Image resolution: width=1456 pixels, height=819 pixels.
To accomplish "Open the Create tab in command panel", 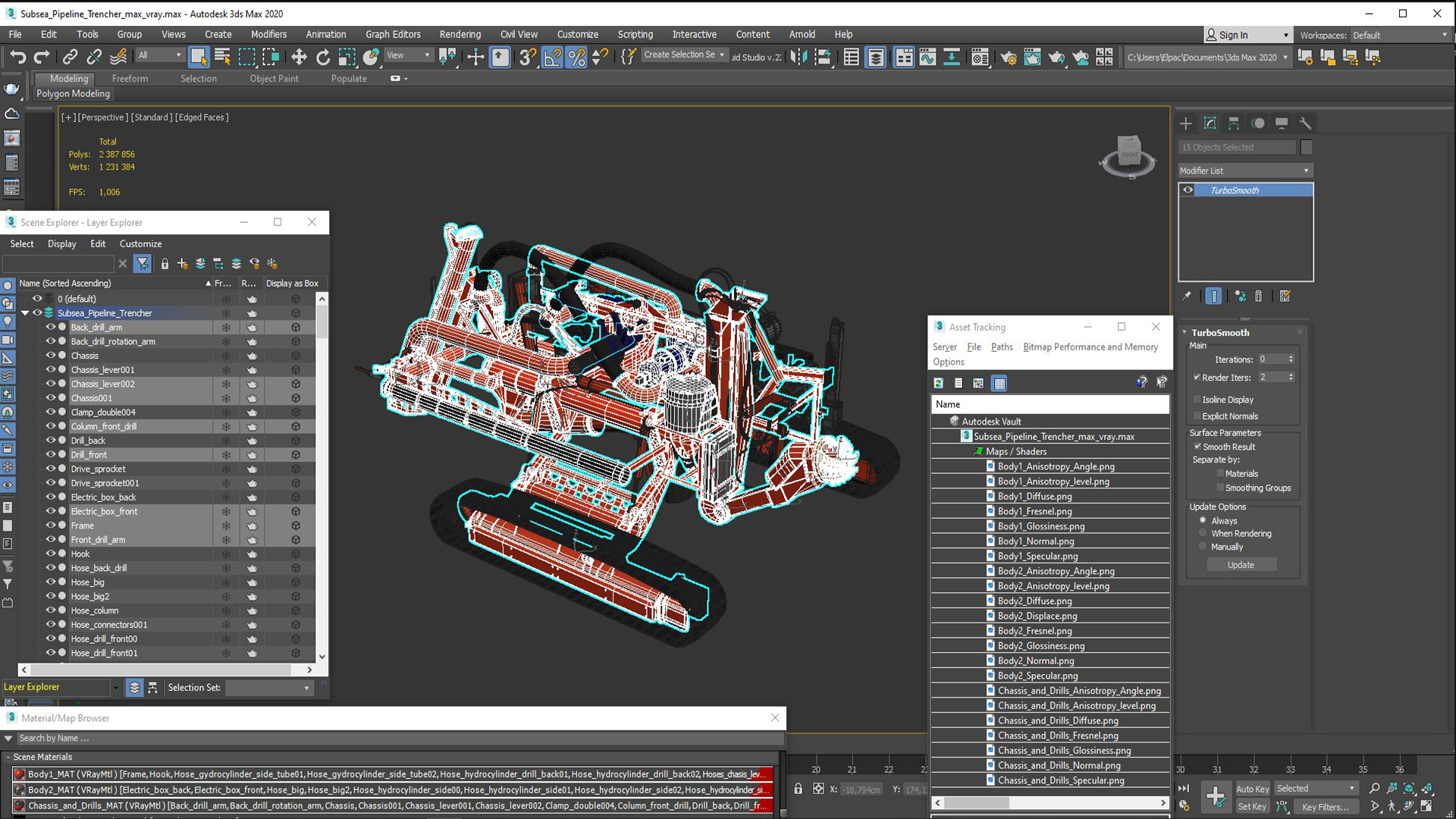I will 1186,123.
